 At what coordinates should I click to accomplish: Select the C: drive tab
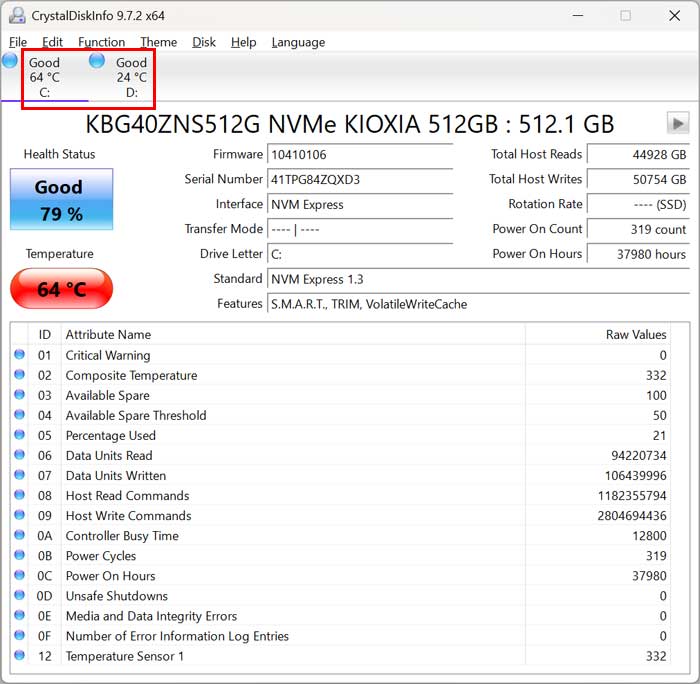44,77
